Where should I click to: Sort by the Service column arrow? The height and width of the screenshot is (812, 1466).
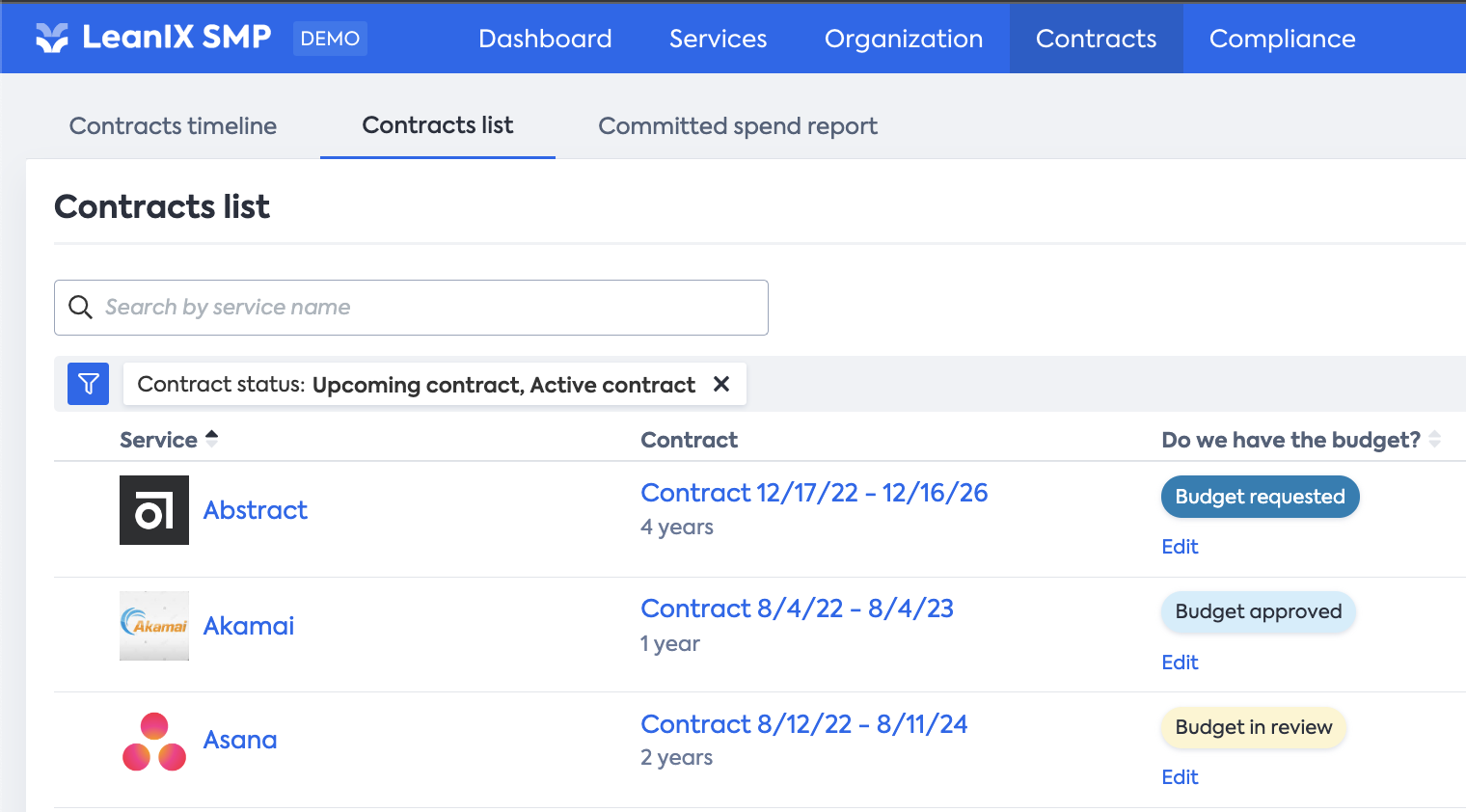click(212, 439)
